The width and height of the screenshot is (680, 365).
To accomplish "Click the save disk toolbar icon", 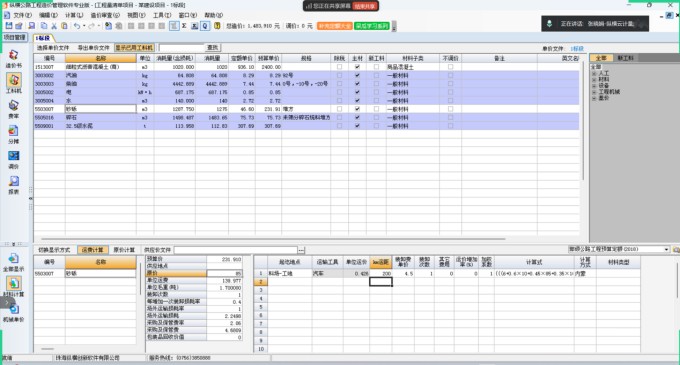I will click(x=9, y=26).
